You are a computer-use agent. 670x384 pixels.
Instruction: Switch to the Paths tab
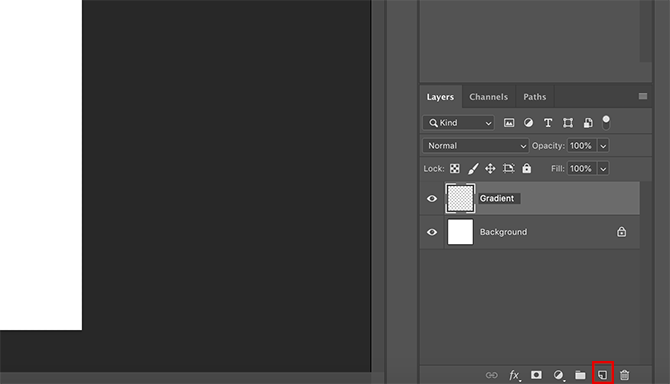[x=535, y=97]
